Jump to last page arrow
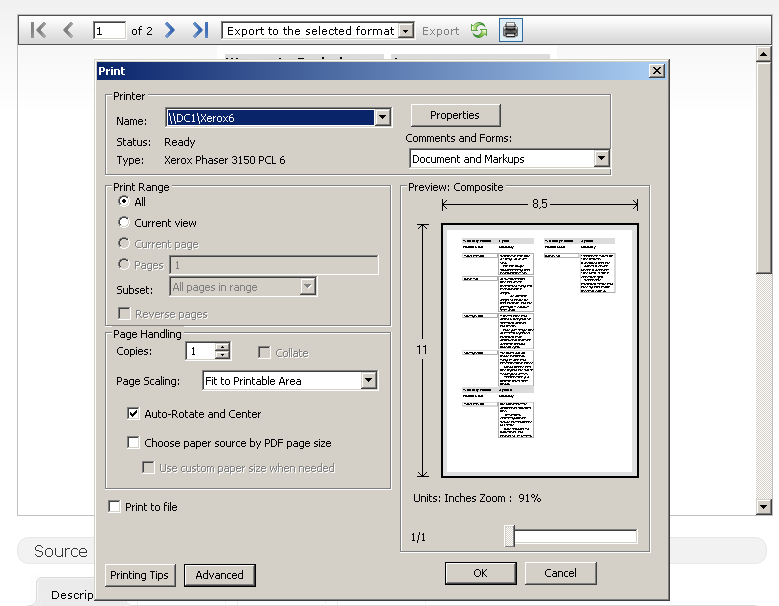Viewport: 779px width, 606px height. (x=200, y=30)
